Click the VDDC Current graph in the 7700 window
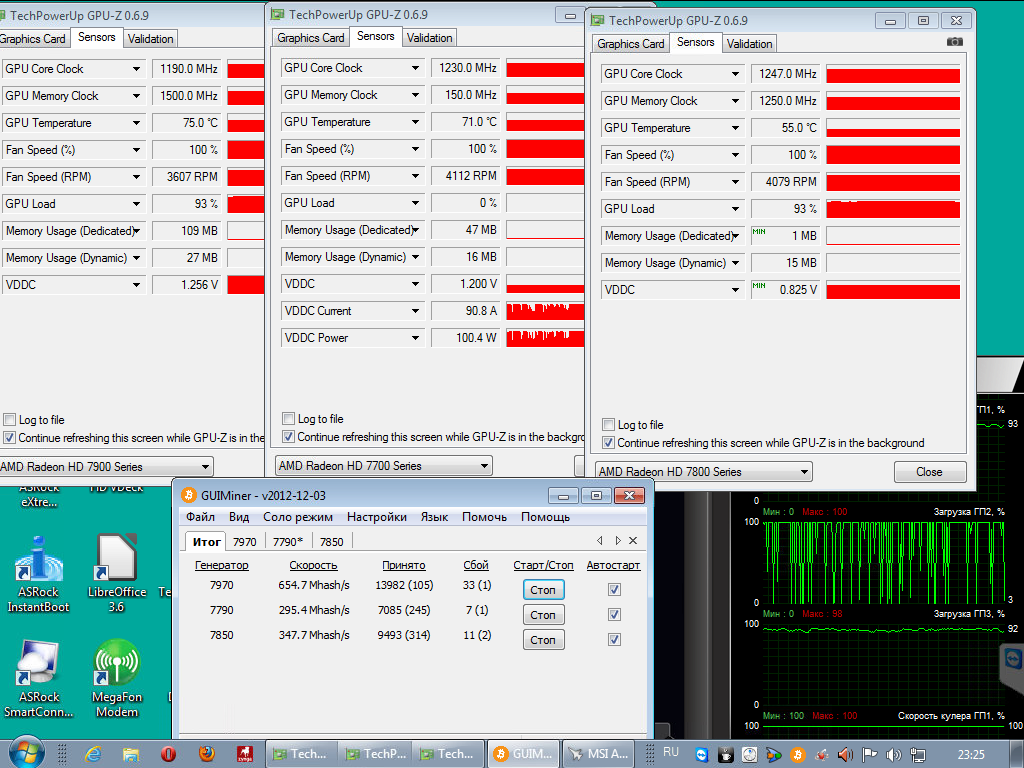Screen dimensions: 1024x768 point(545,311)
